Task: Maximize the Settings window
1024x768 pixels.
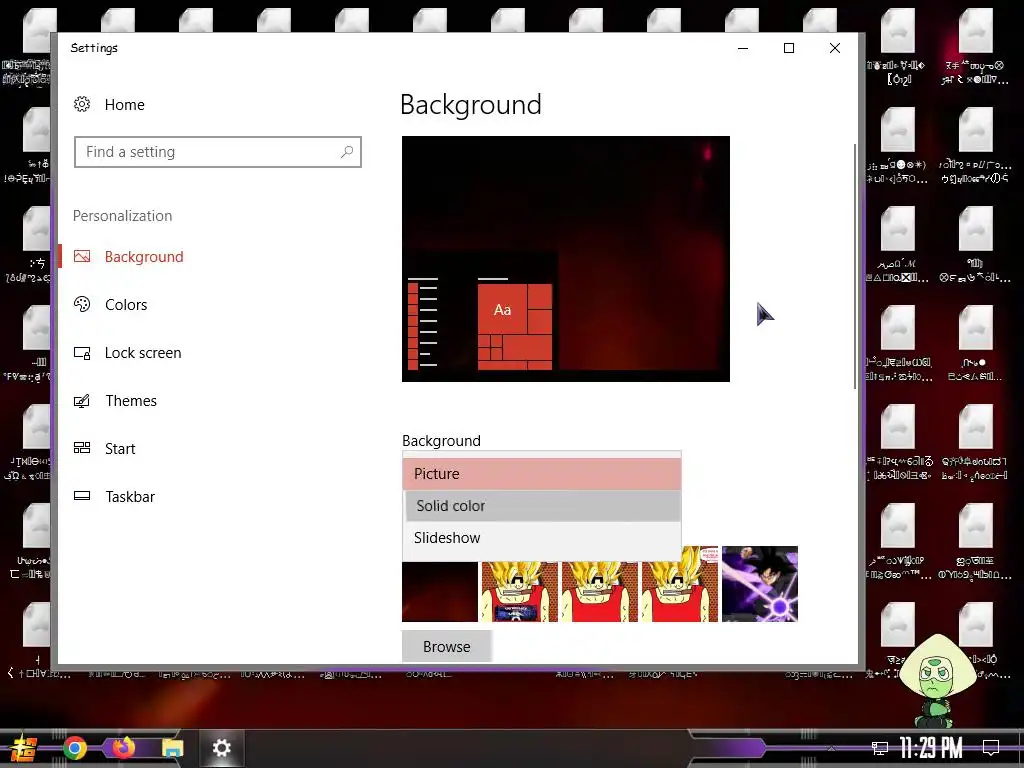Action: pyautogui.click(x=789, y=48)
